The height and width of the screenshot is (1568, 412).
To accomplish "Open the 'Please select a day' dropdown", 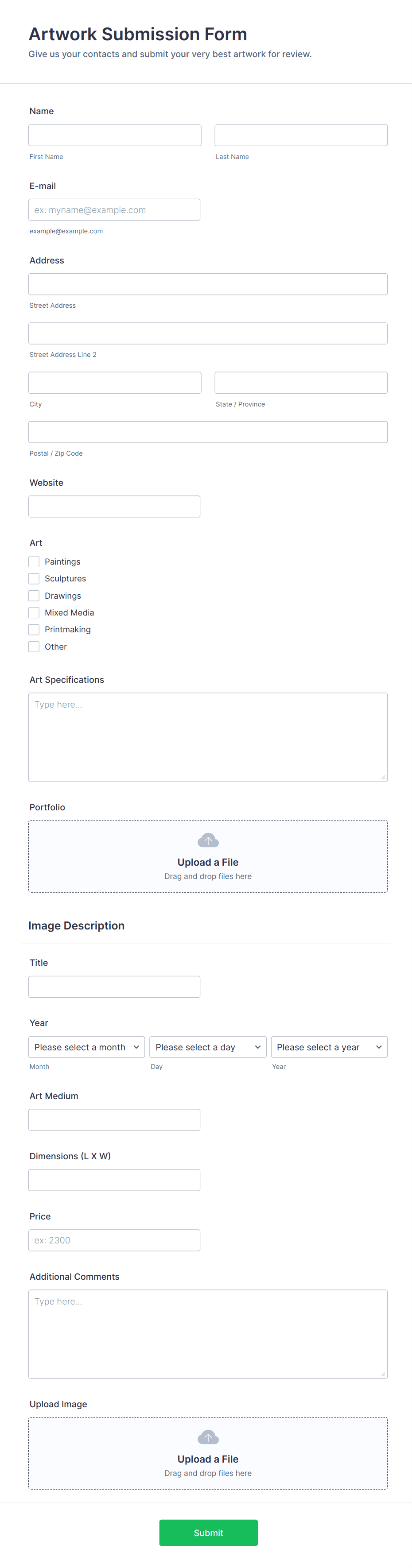I will pos(207,1046).
